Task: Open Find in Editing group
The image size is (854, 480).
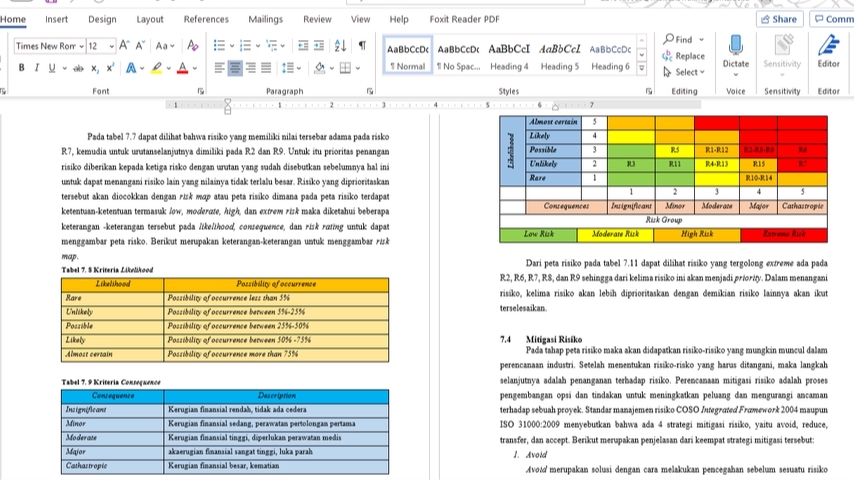Action: 678,39
